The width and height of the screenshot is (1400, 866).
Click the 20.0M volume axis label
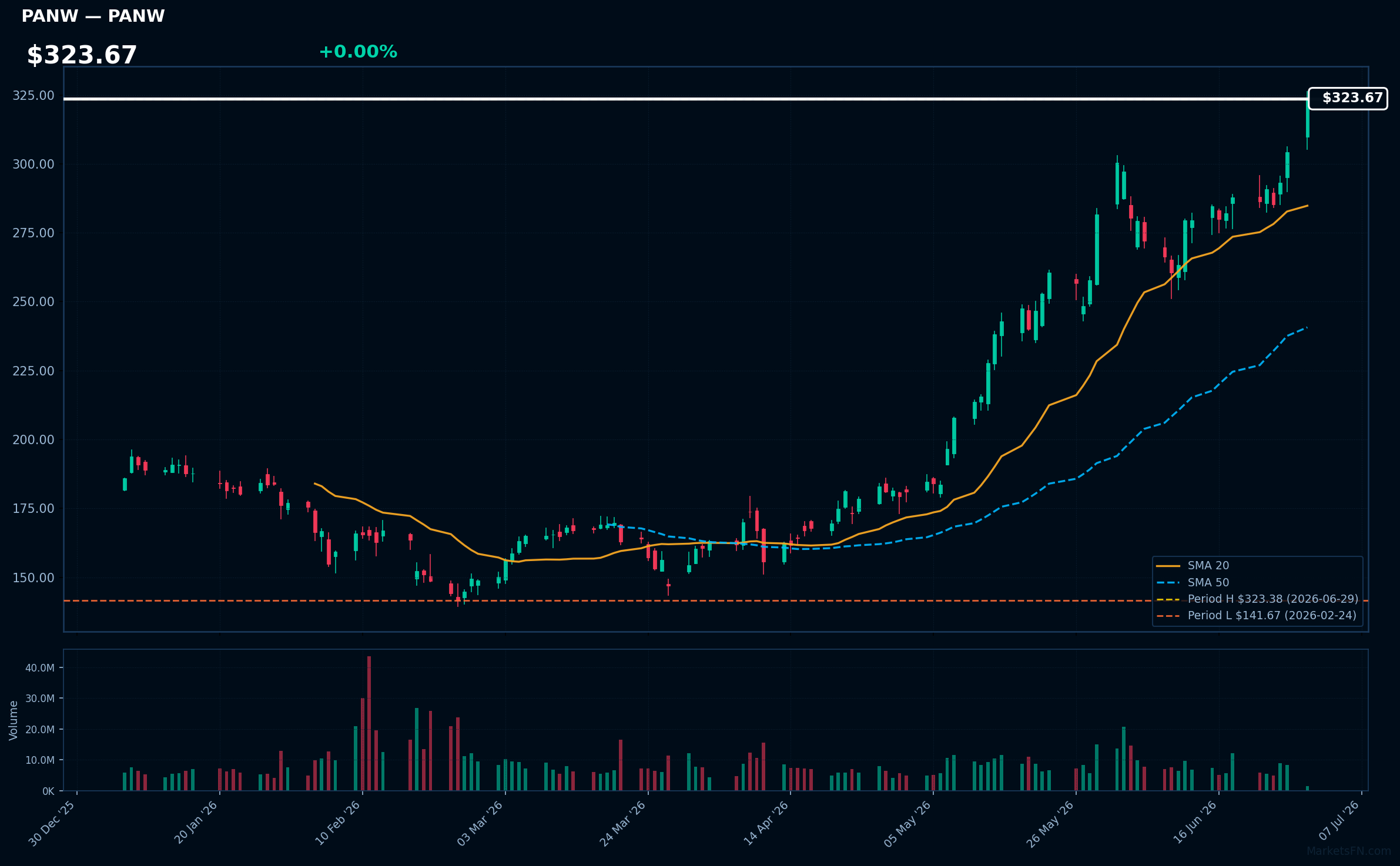(40, 730)
